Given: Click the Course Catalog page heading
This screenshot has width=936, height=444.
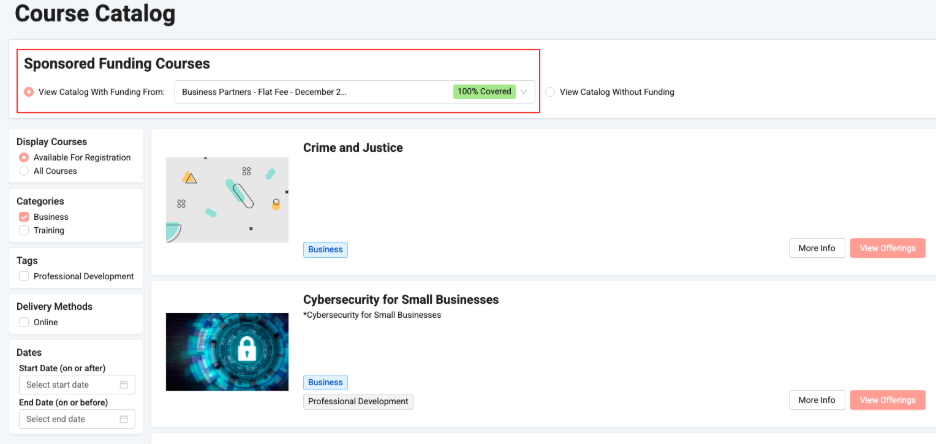Looking at the screenshot, I should coord(96,13).
